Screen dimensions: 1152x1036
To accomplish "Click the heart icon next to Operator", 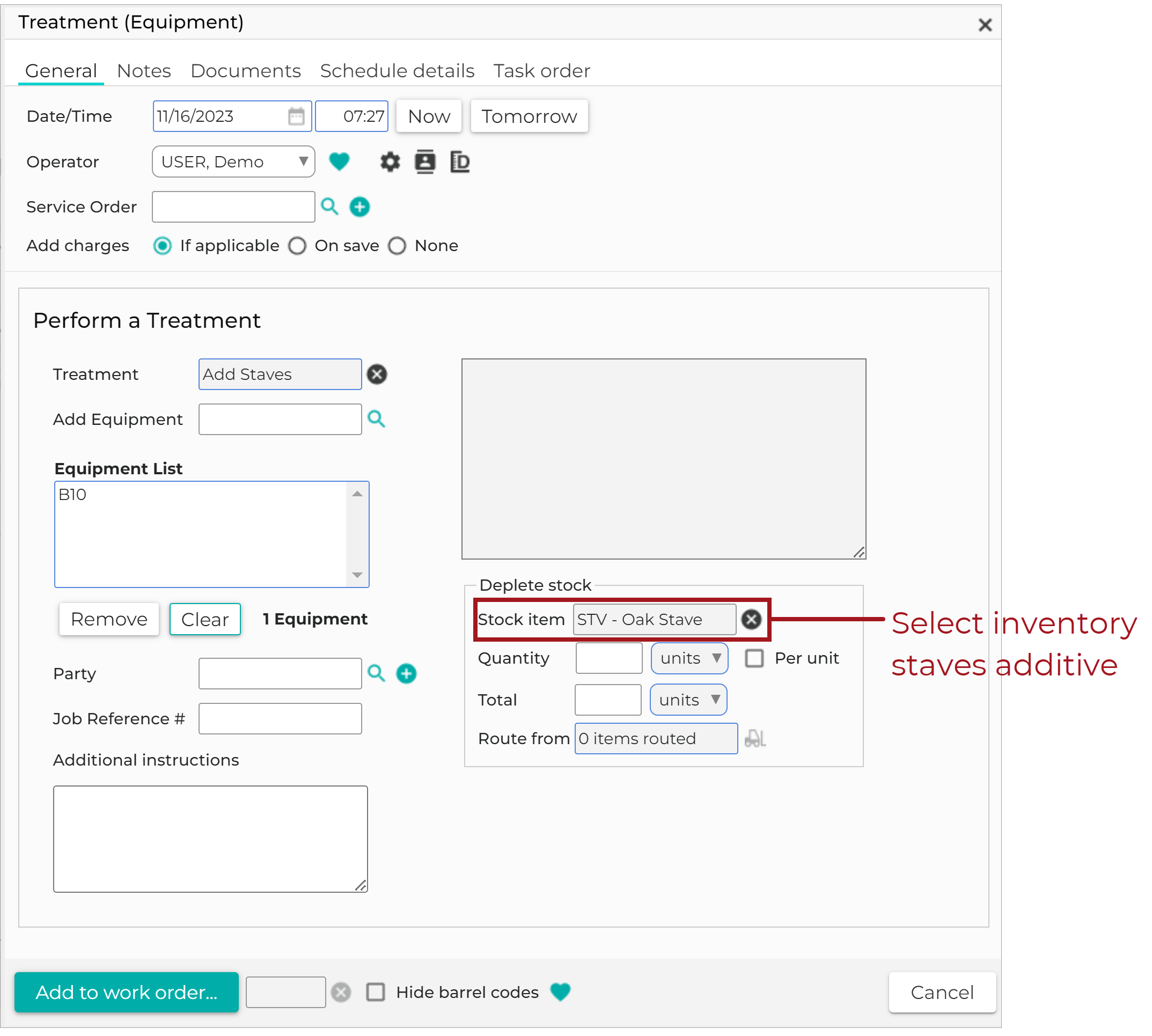I will click(x=339, y=161).
